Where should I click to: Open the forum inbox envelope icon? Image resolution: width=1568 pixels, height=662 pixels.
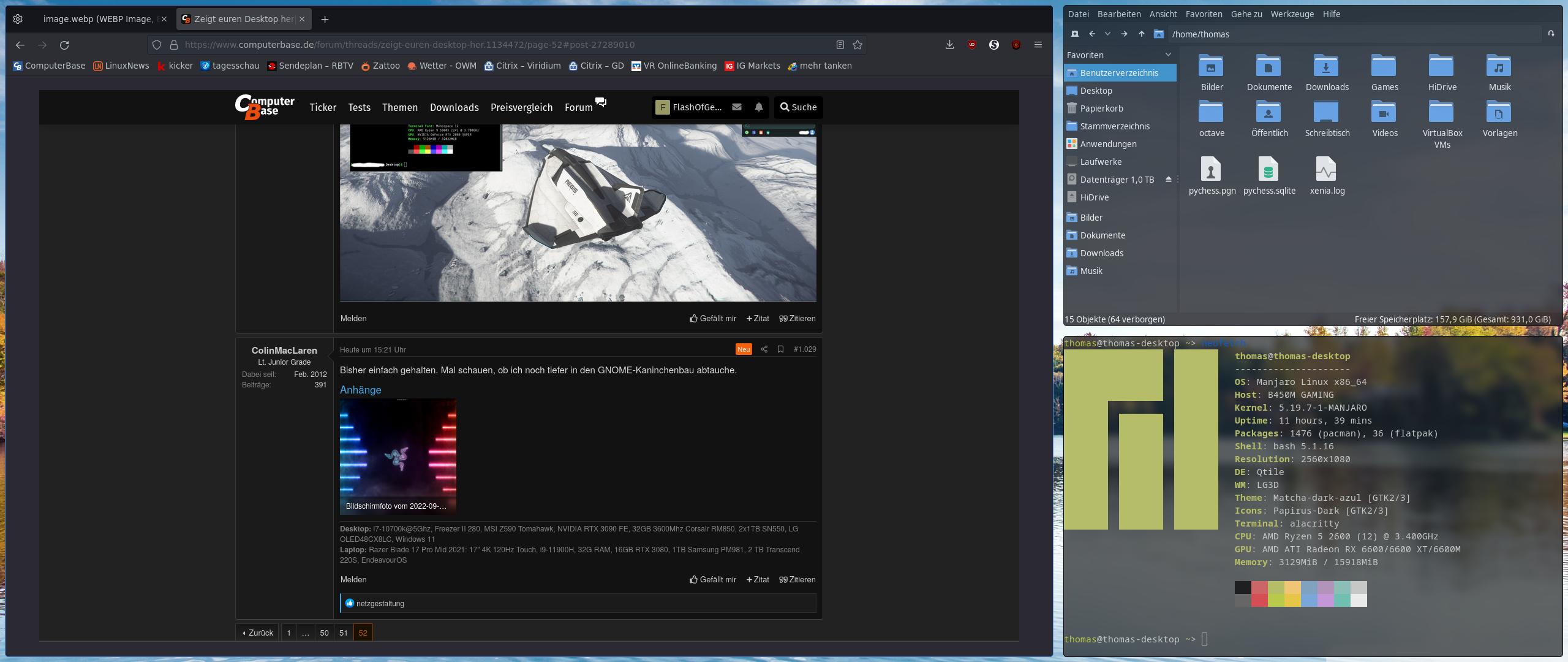737,107
